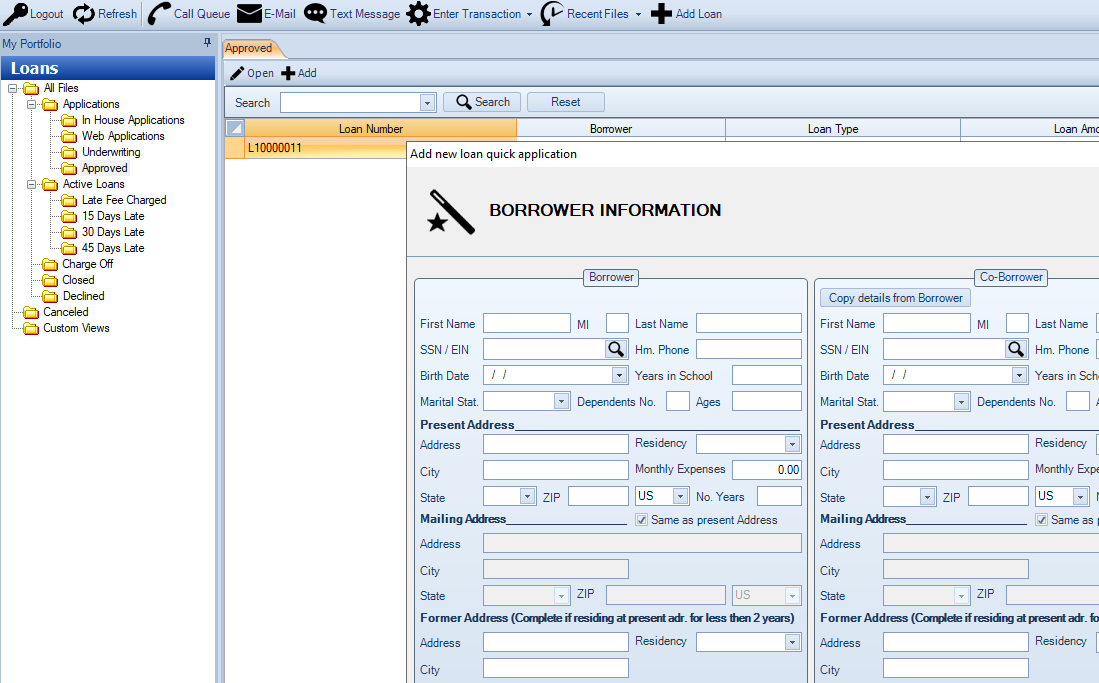1099x683 pixels.
Task: Expand Borrower Marital Stat. dropdown
Action: point(561,401)
